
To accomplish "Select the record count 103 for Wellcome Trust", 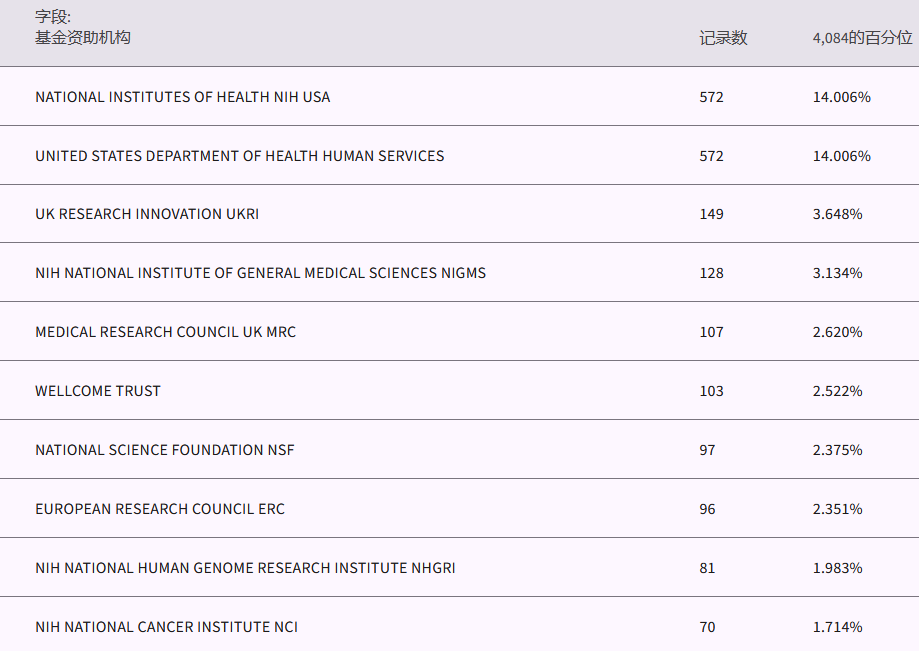I will (x=712, y=391).
